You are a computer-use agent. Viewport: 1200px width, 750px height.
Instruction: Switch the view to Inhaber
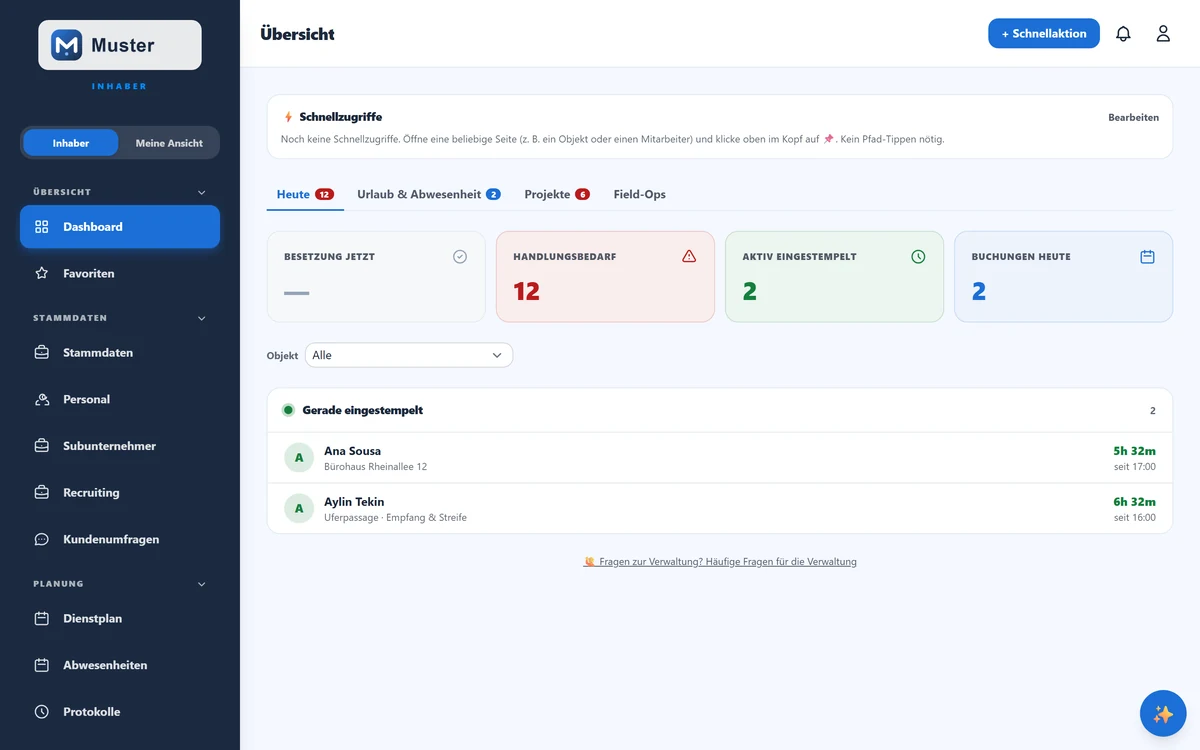pos(71,143)
